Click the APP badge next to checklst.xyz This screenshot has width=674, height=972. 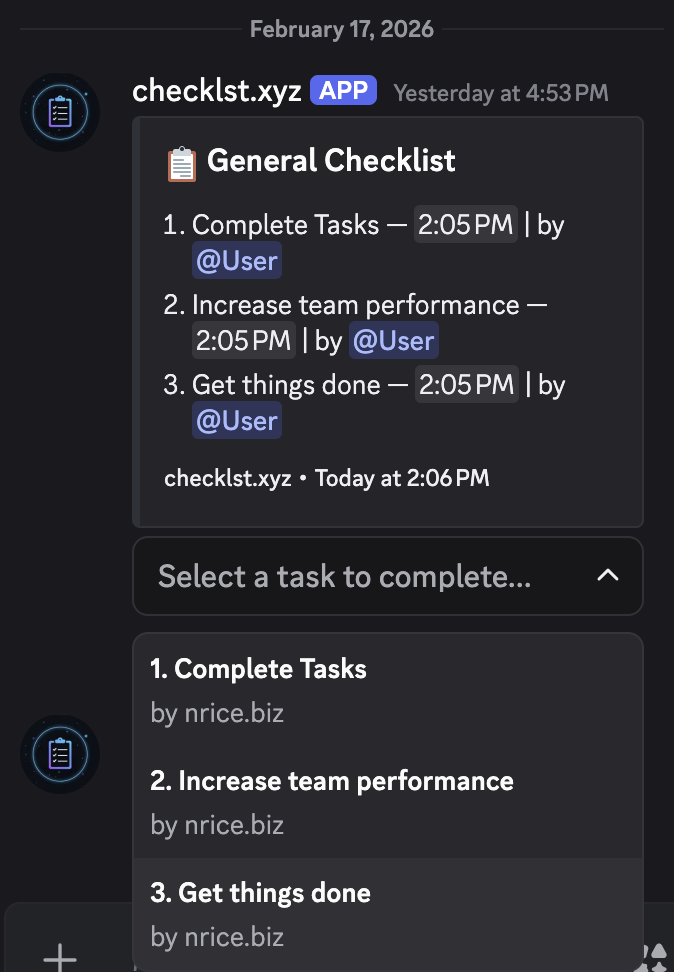[x=343, y=91]
